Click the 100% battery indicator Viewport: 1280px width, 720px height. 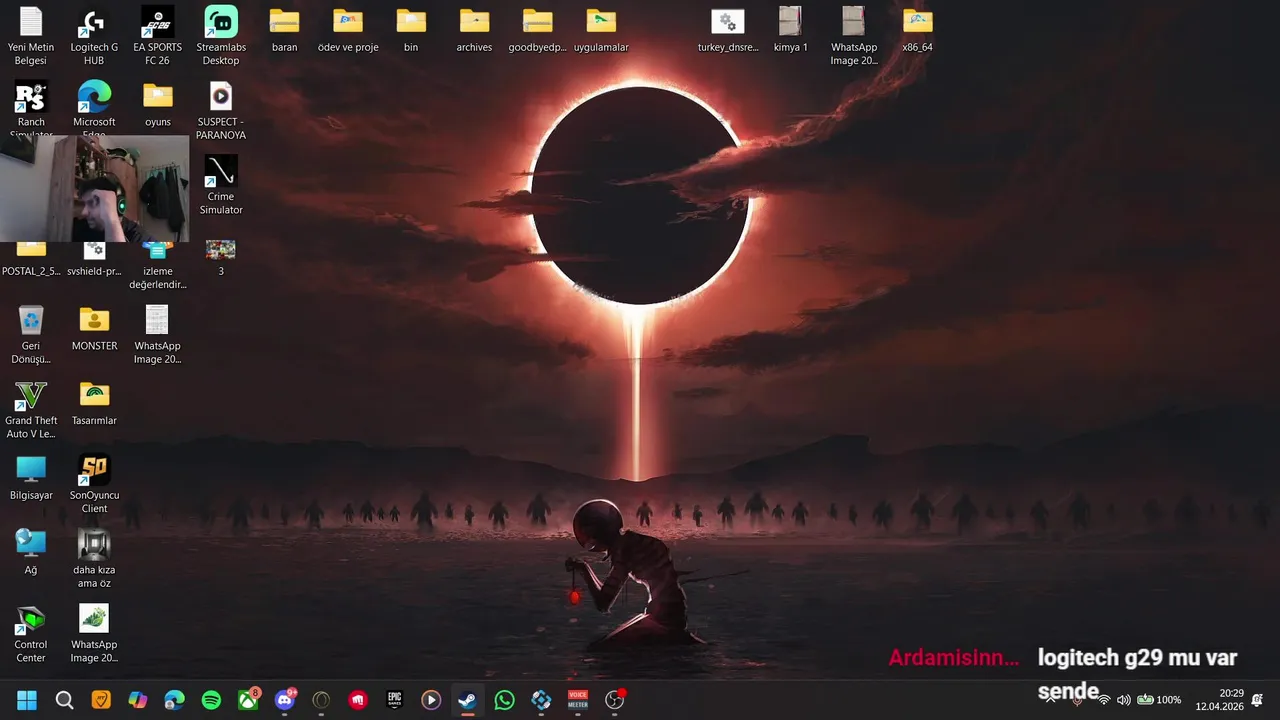tap(1159, 700)
